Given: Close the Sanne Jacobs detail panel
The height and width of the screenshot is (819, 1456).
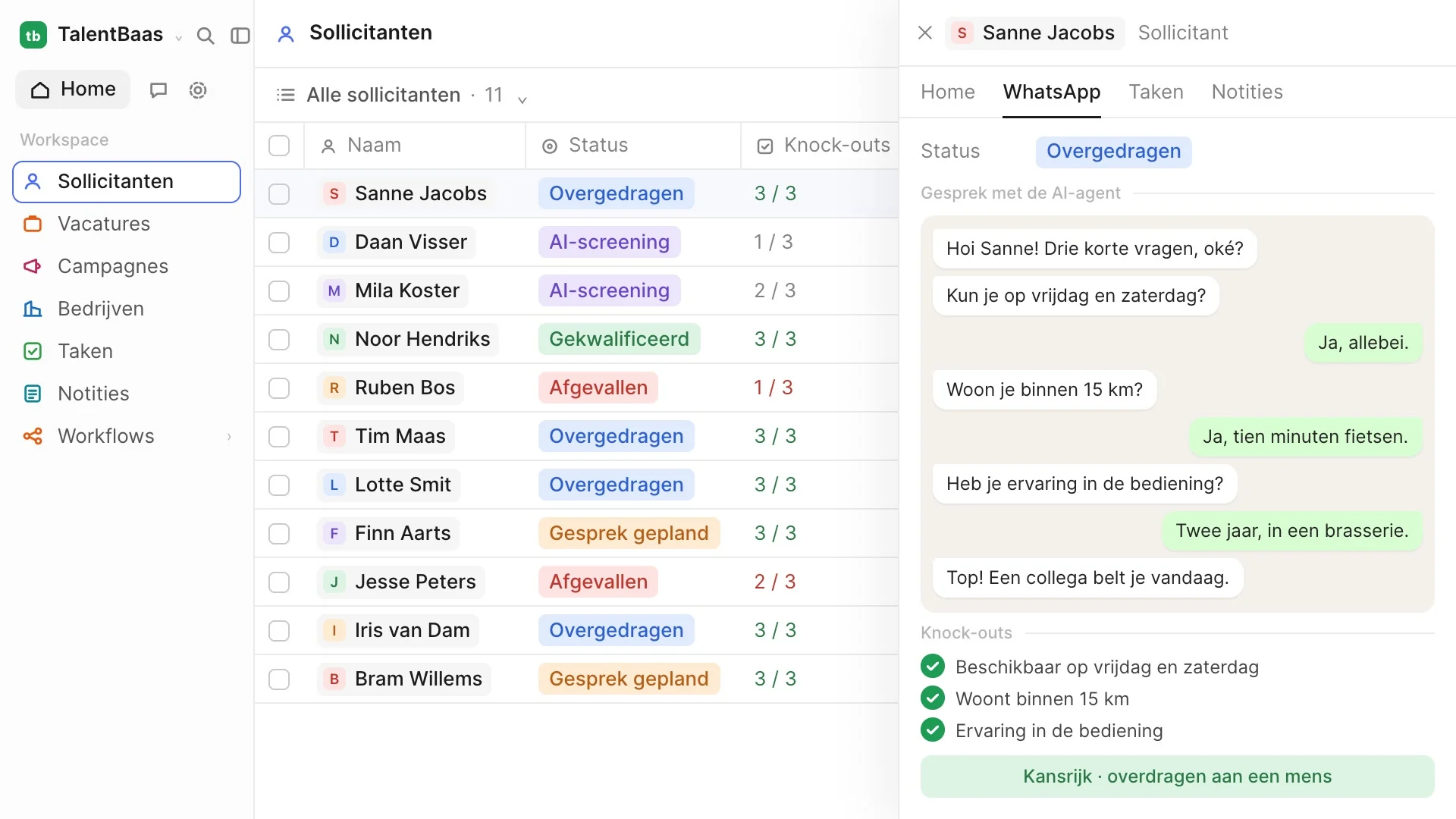Looking at the screenshot, I should tap(925, 33).
